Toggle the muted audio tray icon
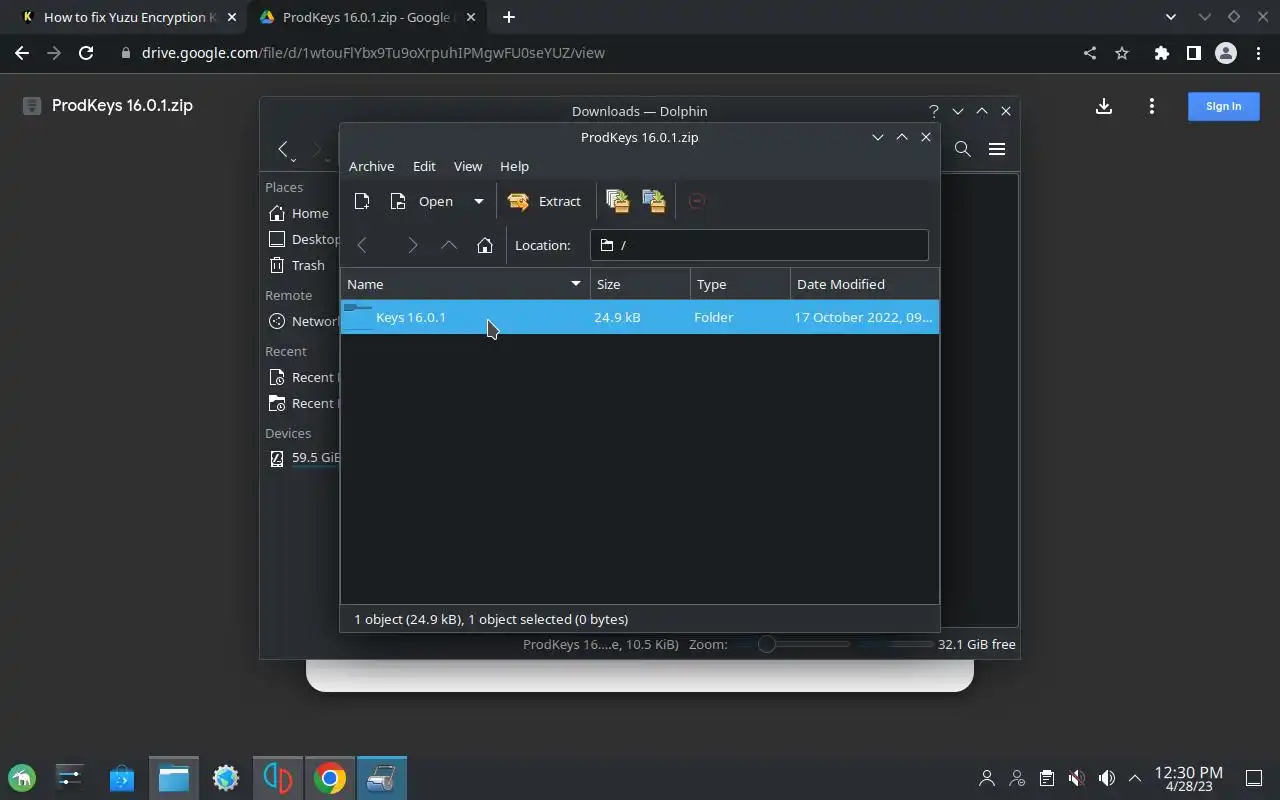 [1076, 778]
